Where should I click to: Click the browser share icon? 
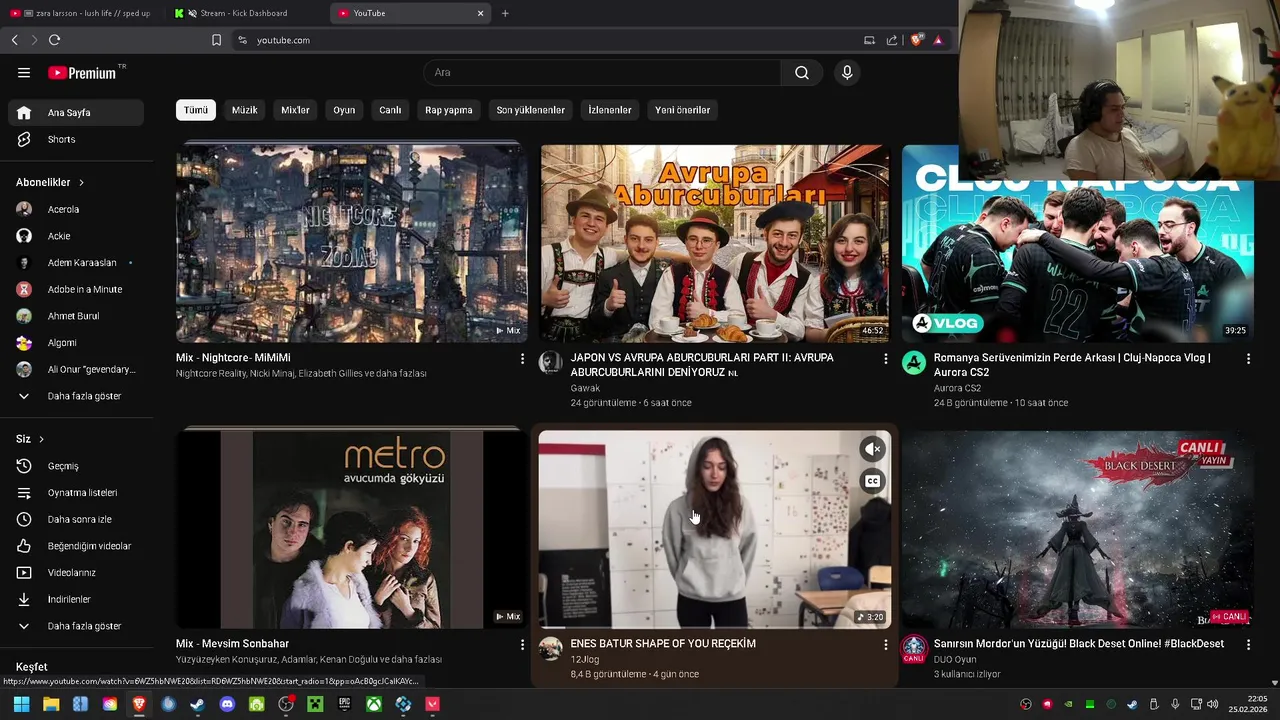pos(892,40)
